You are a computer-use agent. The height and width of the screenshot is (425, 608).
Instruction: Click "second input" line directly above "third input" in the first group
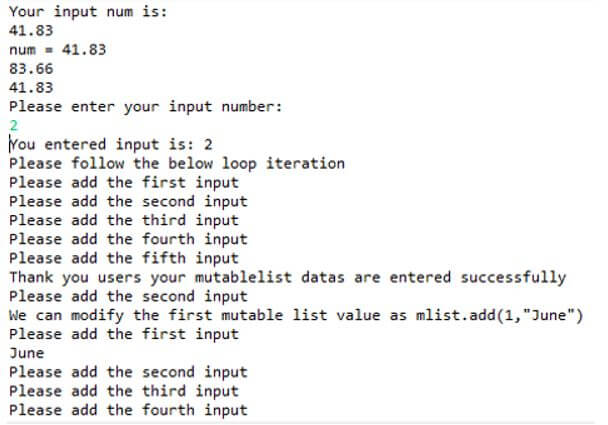click(127, 201)
